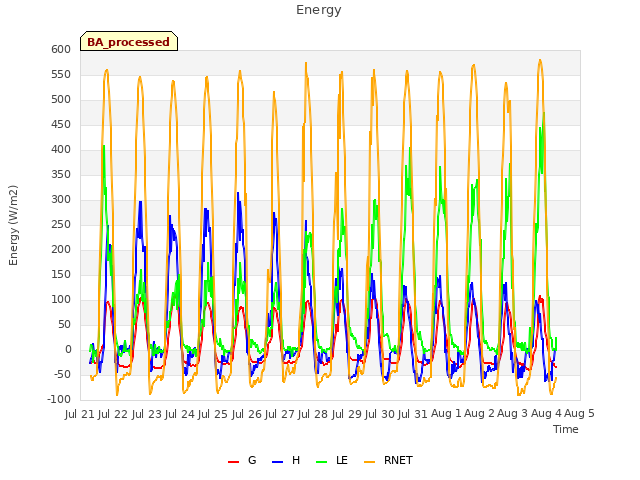Click the Jul 27 x-axis label

click(x=280, y=414)
